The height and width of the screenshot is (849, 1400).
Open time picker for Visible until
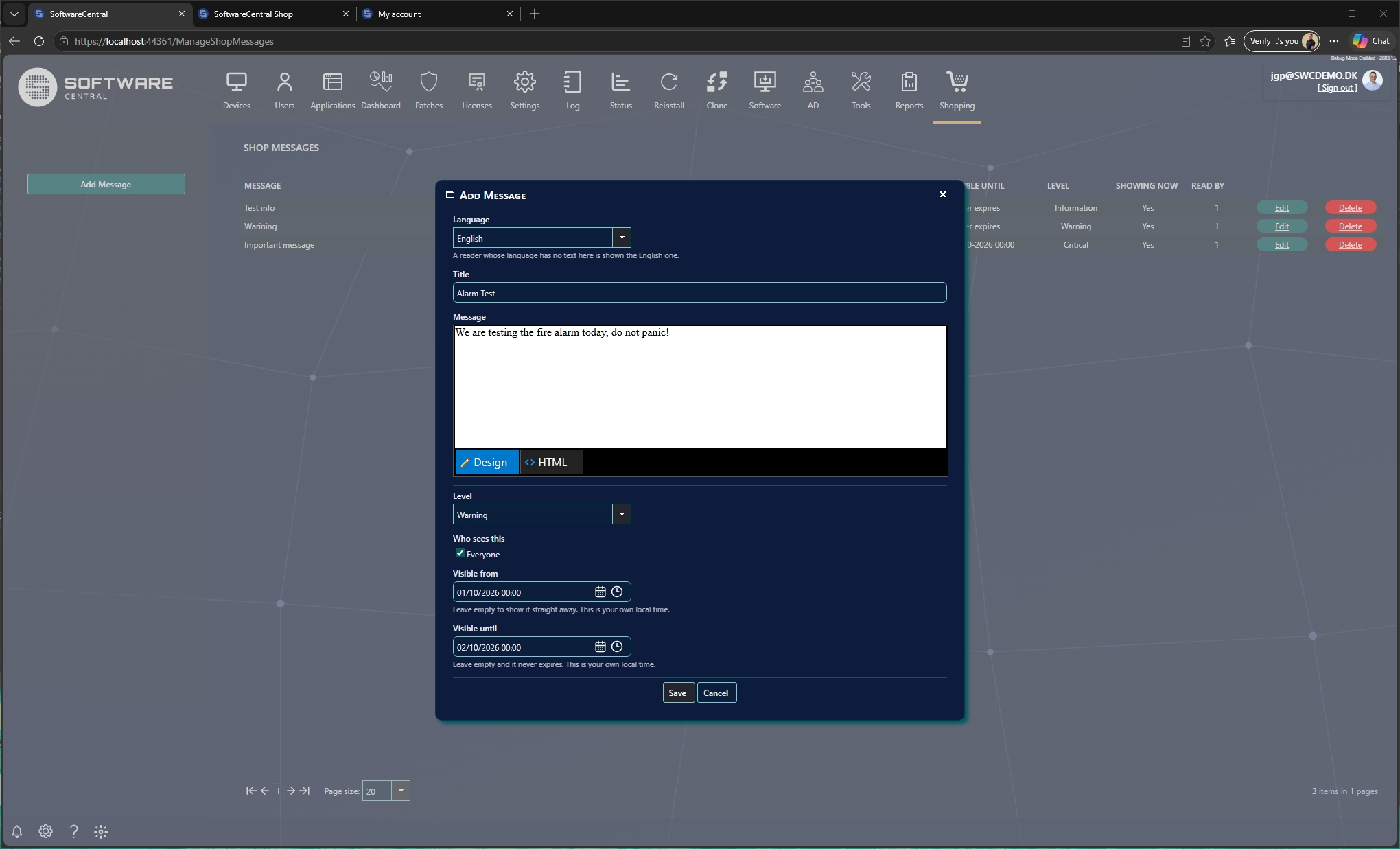(x=617, y=647)
